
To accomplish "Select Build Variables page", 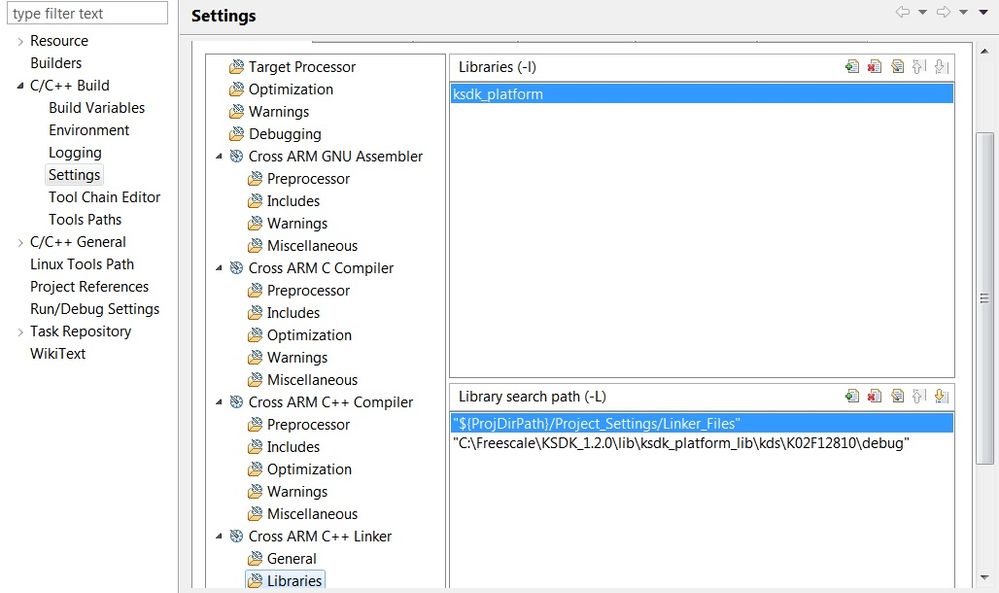I will point(97,108).
